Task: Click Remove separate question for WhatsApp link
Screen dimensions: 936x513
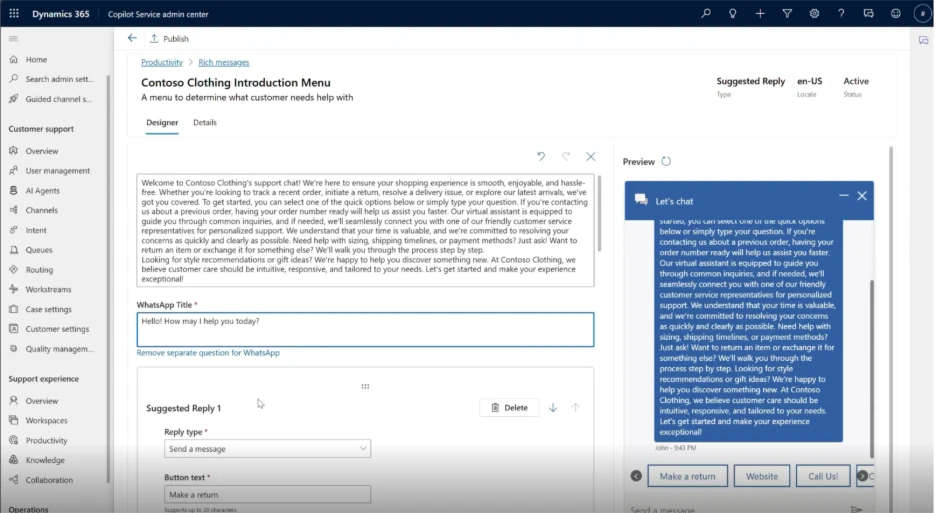Action: tap(208, 353)
